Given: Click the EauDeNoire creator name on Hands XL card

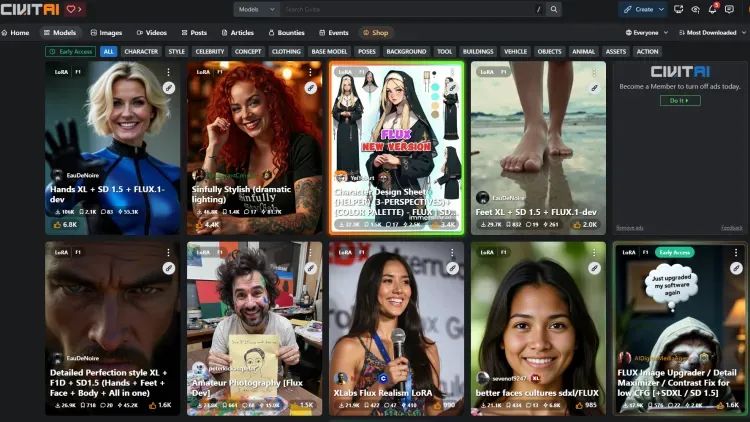Looking at the screenshot, I should click(82, 175).
